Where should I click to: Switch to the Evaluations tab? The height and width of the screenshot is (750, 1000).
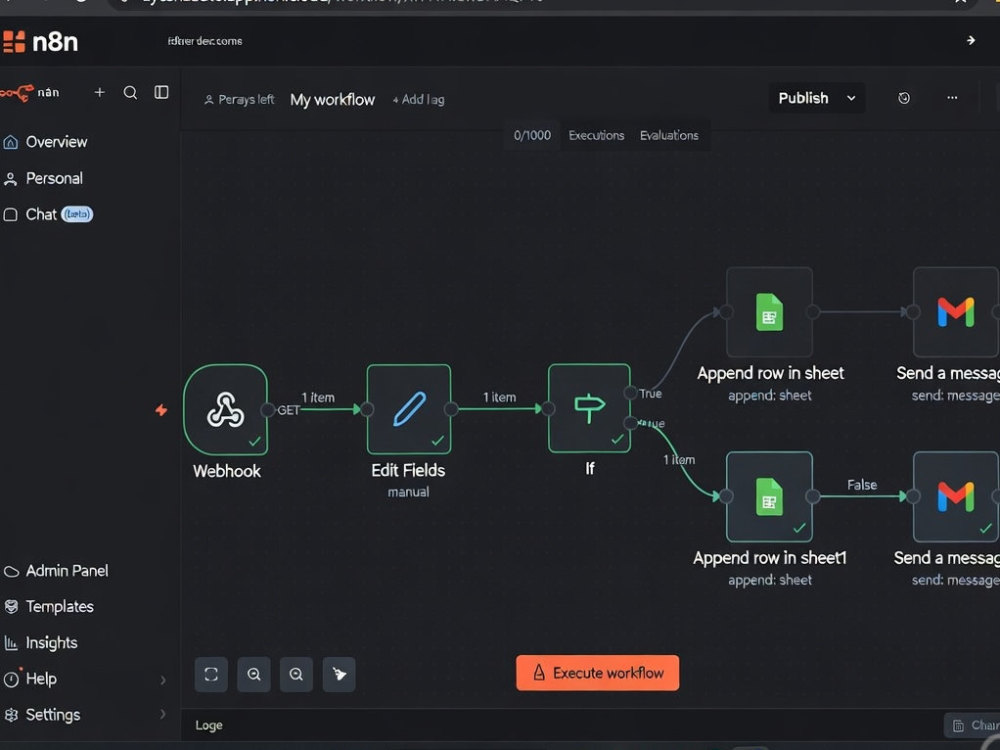pyautogui.click(x=669, y=135)
